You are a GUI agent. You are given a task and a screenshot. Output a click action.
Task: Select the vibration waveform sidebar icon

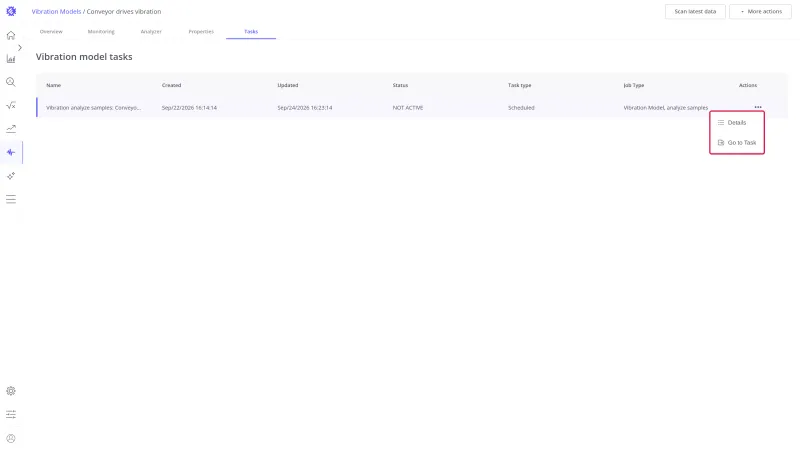(11, 152)
